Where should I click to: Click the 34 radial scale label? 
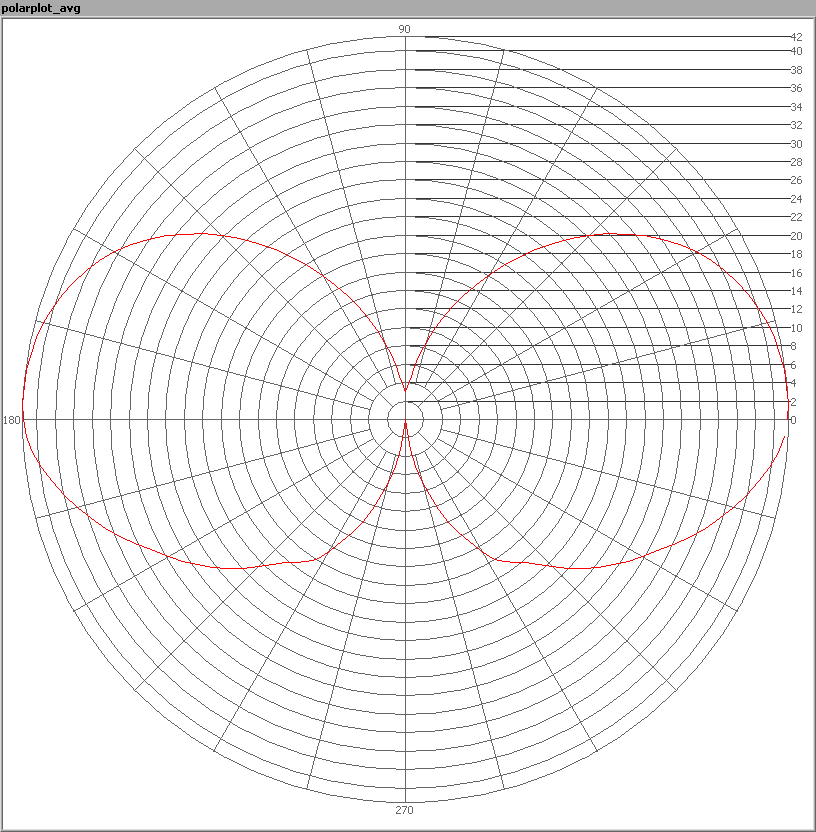tap(796, 107)
